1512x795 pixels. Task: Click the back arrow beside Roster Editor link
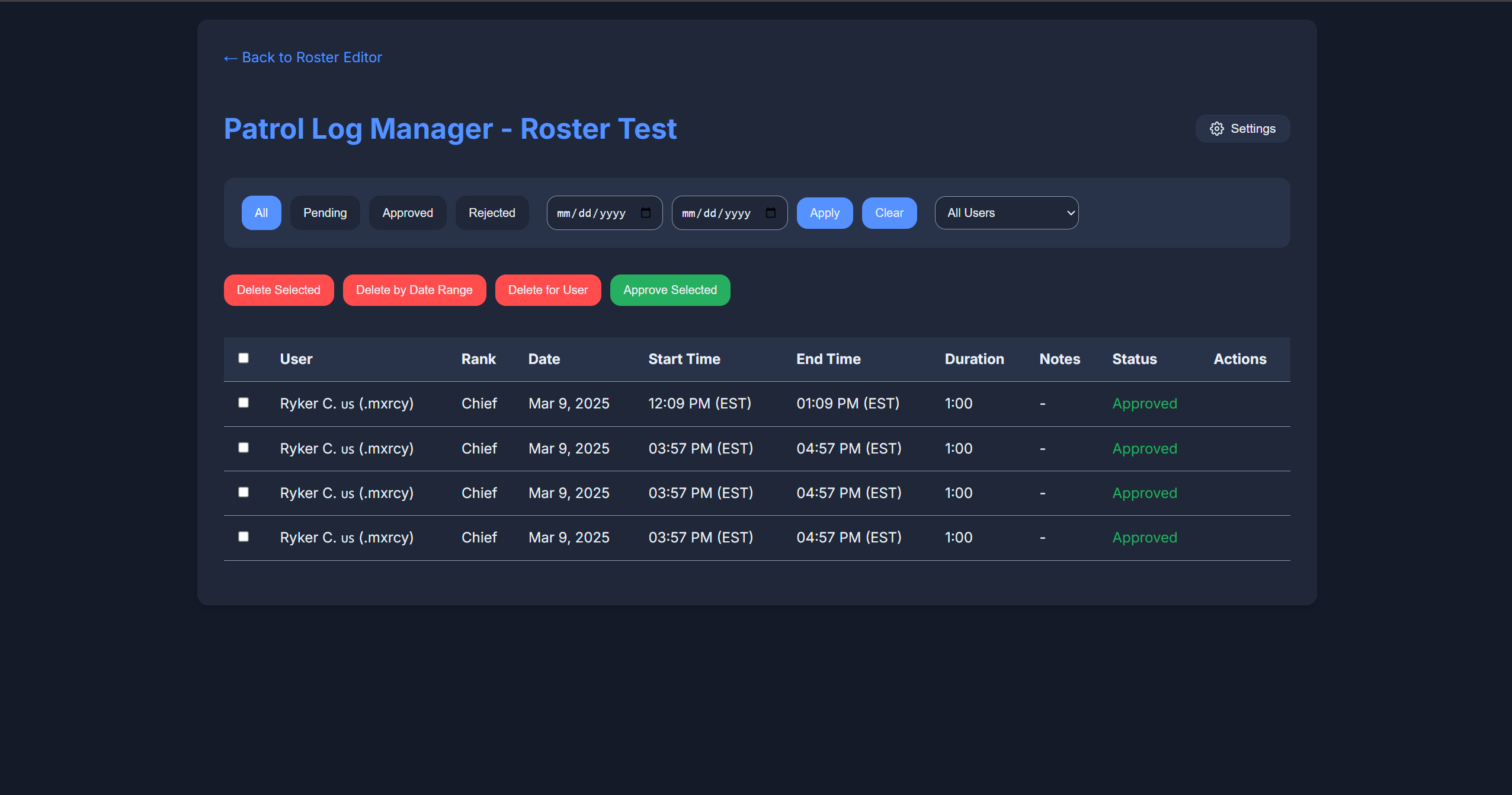tap(230, 57)
